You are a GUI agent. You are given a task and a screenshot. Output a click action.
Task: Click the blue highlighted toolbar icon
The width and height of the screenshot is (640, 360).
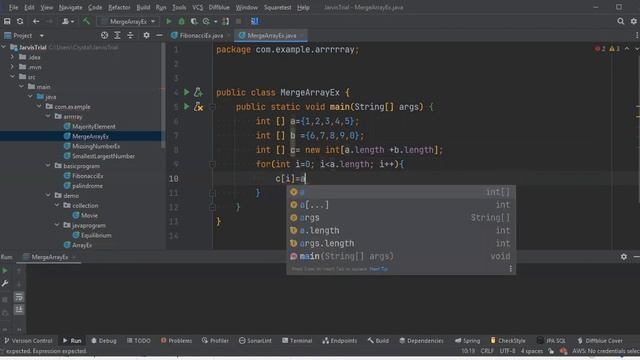(x=254, y=21)
